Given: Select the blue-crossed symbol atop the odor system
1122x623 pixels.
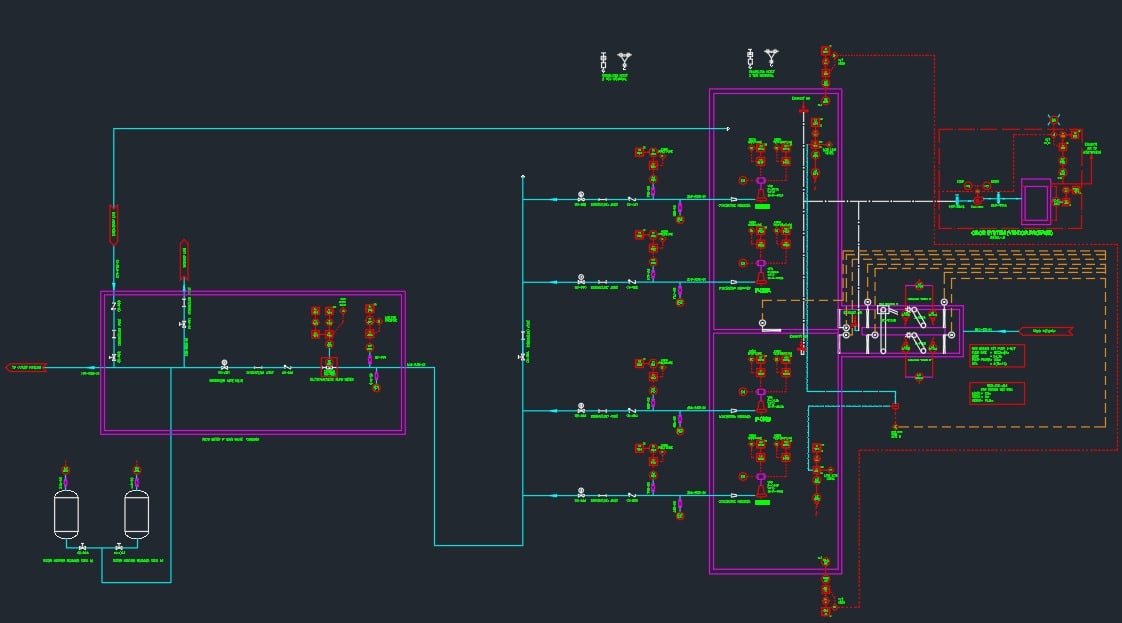Looking at the screenshot, I should point(1053,119).
